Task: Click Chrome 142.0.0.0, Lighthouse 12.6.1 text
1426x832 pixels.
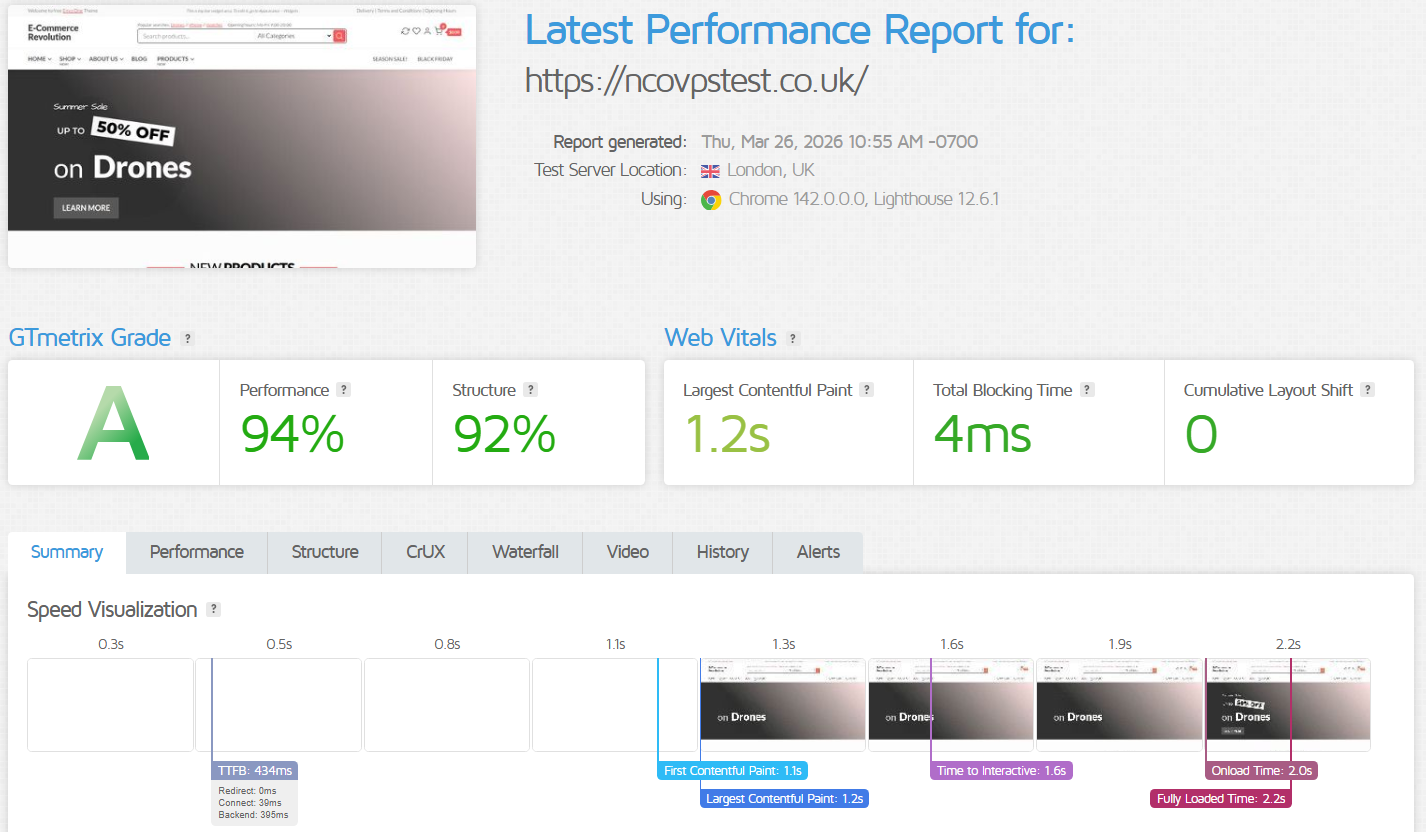Action: coord(864,200)
